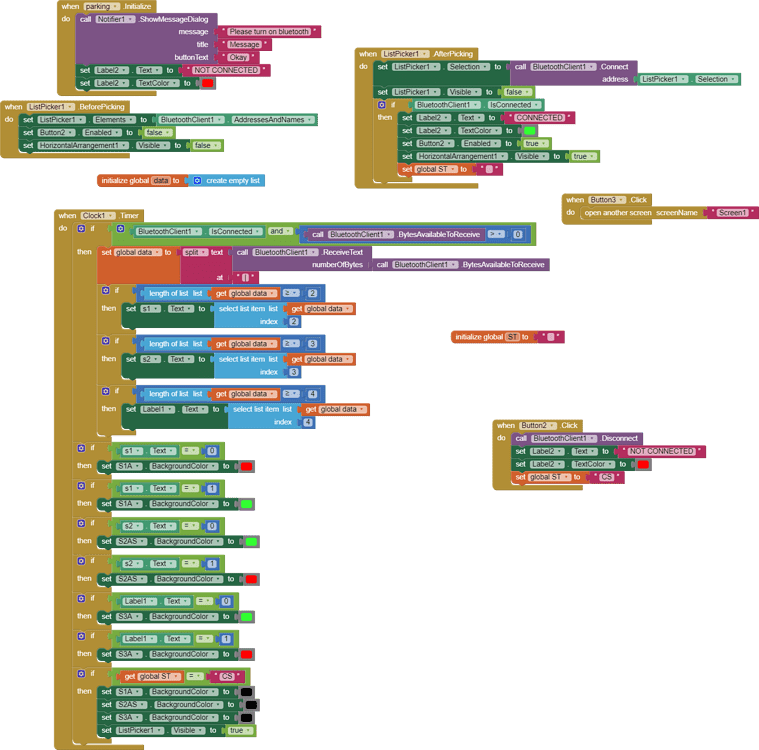
Task: Toggle the true value for HorizontalArrangement1.Visible
Action: coord(583,156)
